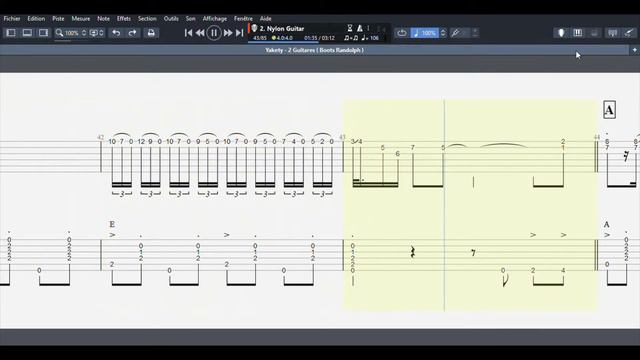This screenshot has height=360, width=640.
Task: Select the '2. Nylon Guitar' track name
Action: coord(282,29)
